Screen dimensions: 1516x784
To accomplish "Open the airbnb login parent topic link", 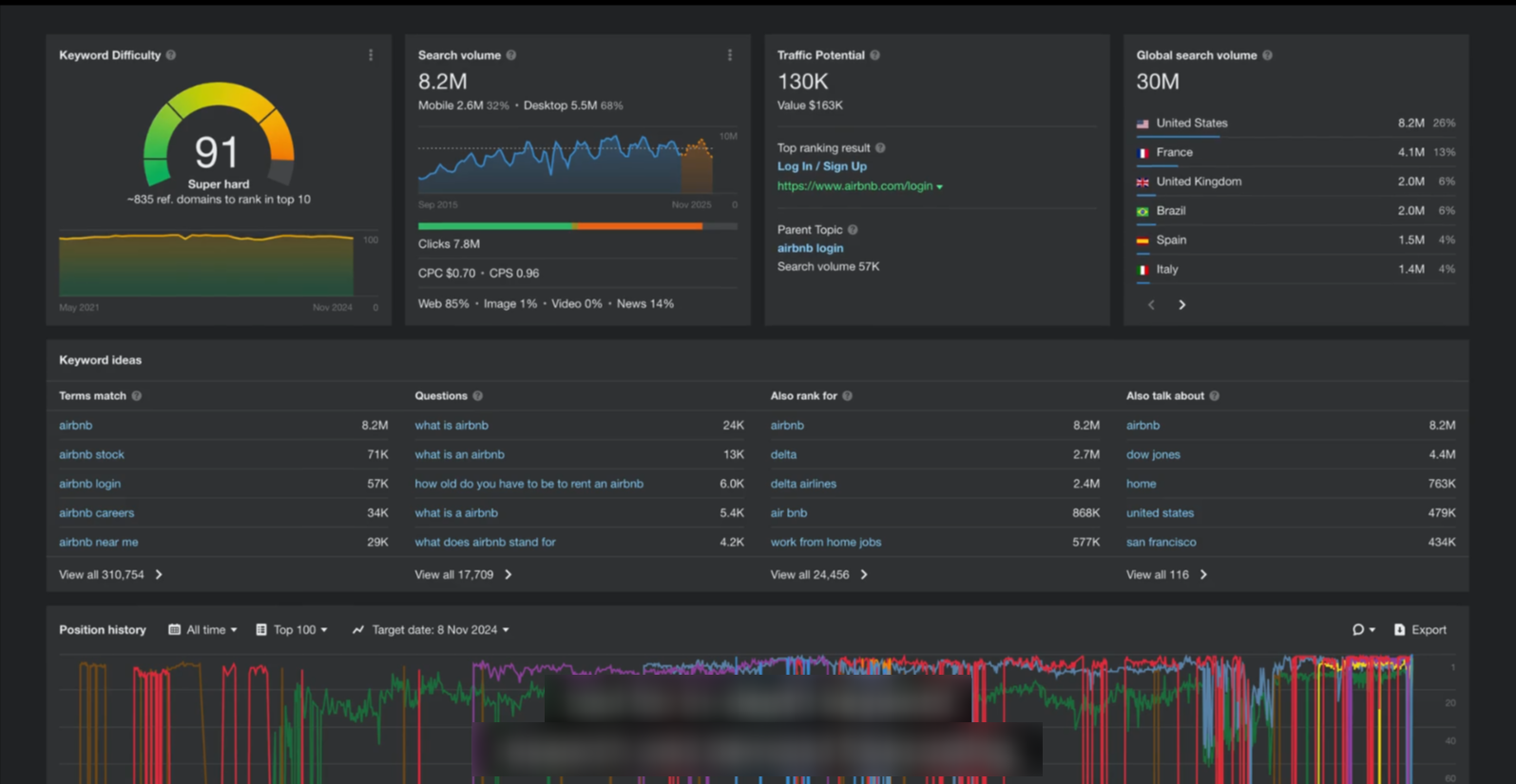I will click(x=810, y=248).
